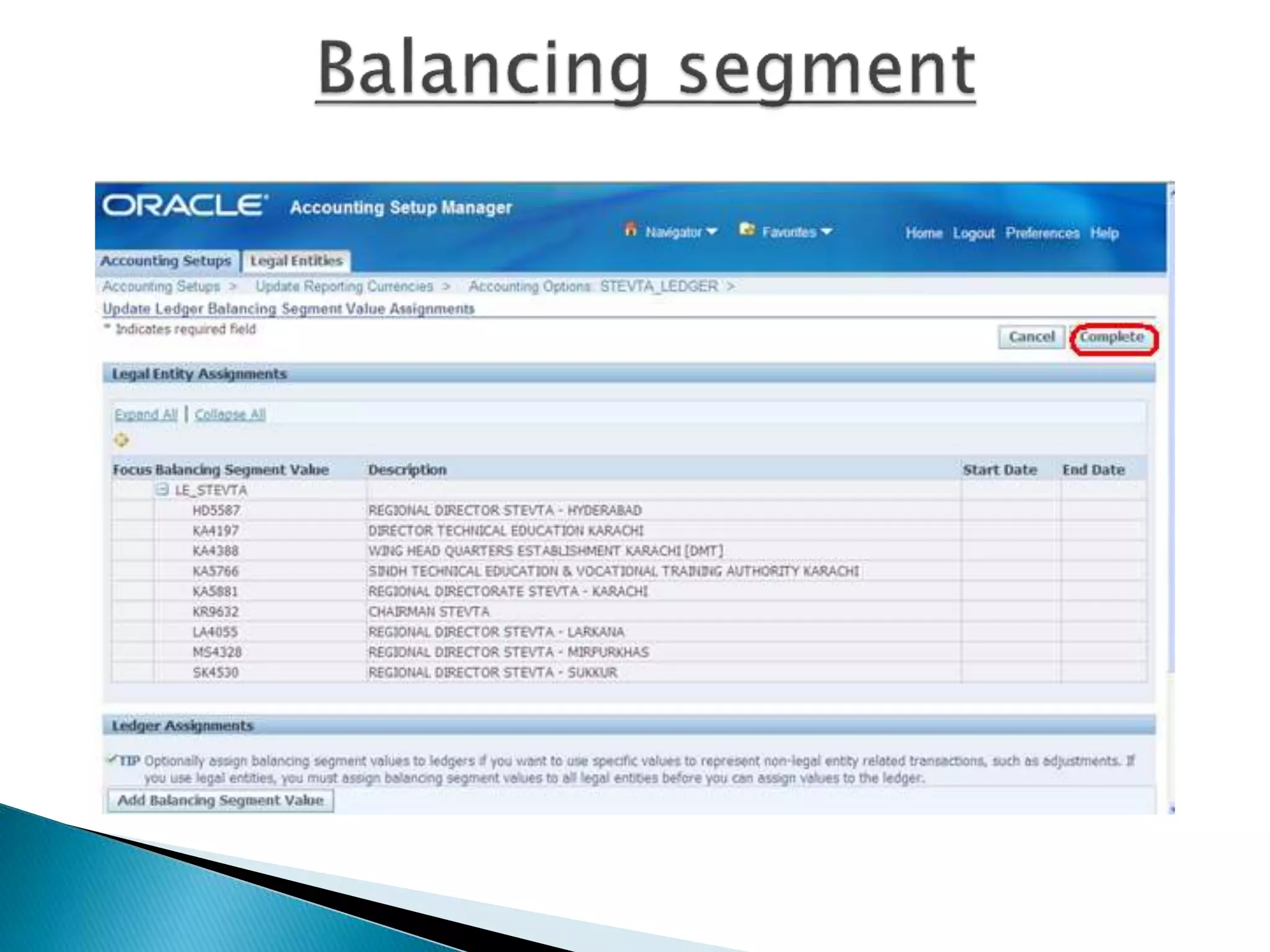Click the TIP checkmark icon
The image size is (1270, 952).
[112, 759]
